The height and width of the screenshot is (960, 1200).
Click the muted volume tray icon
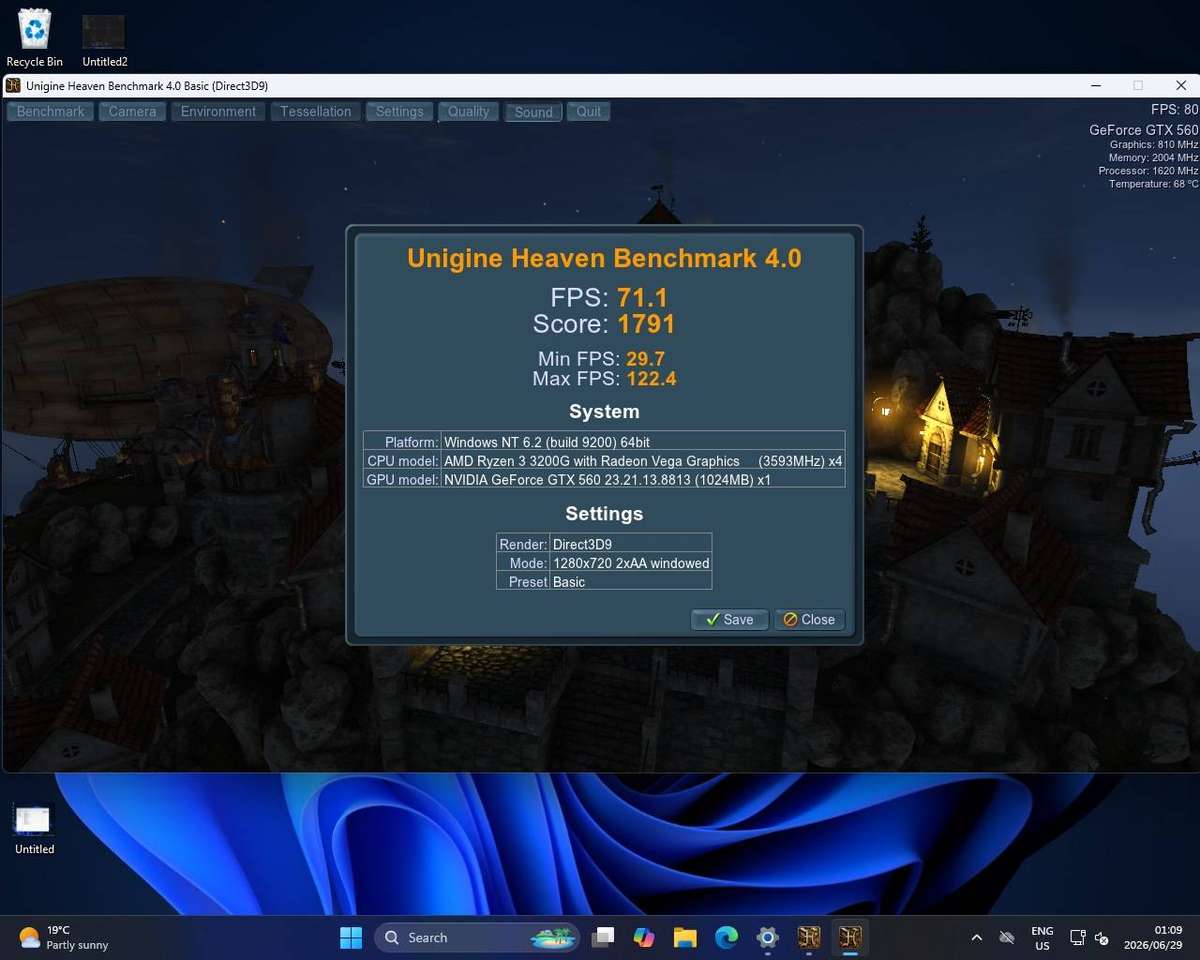tap(1101, 938)
